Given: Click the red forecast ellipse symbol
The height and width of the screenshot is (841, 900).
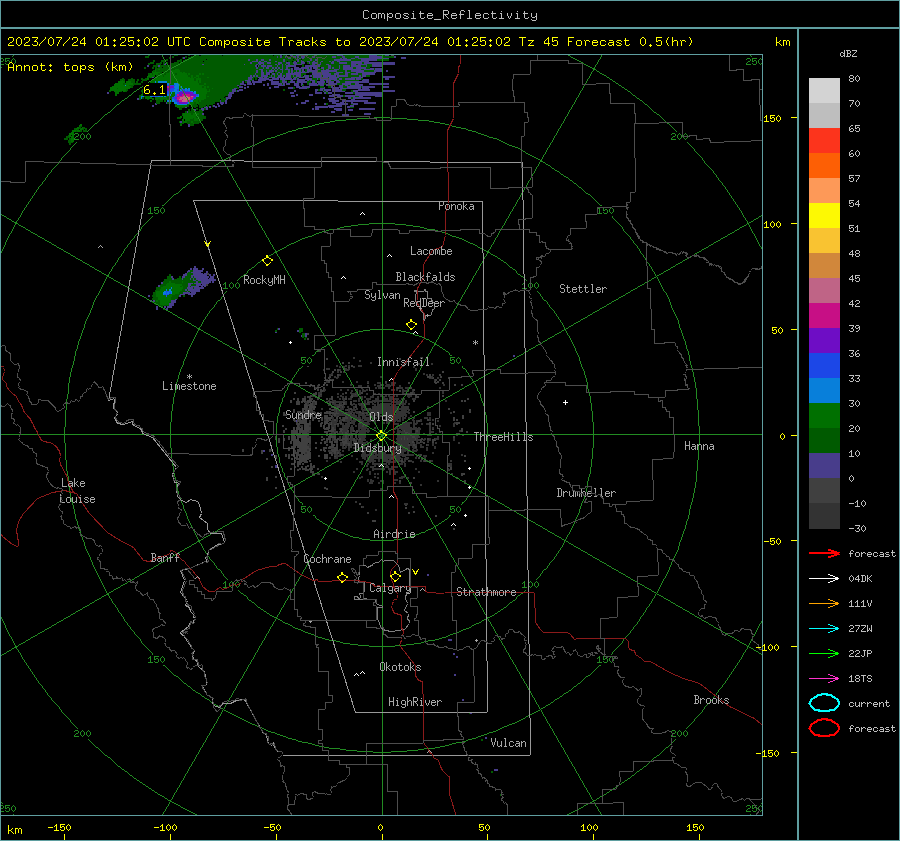Looking at the screenshot, I should (824, 728).
